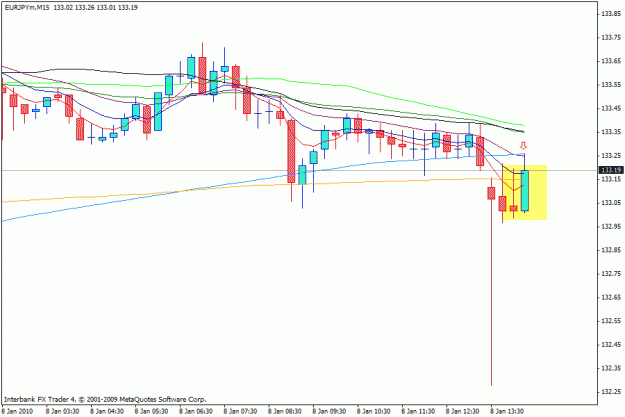Click the 8 Jan 12:30 time label
The width and height of the screenshot is (625, 417).
point(462,411)
